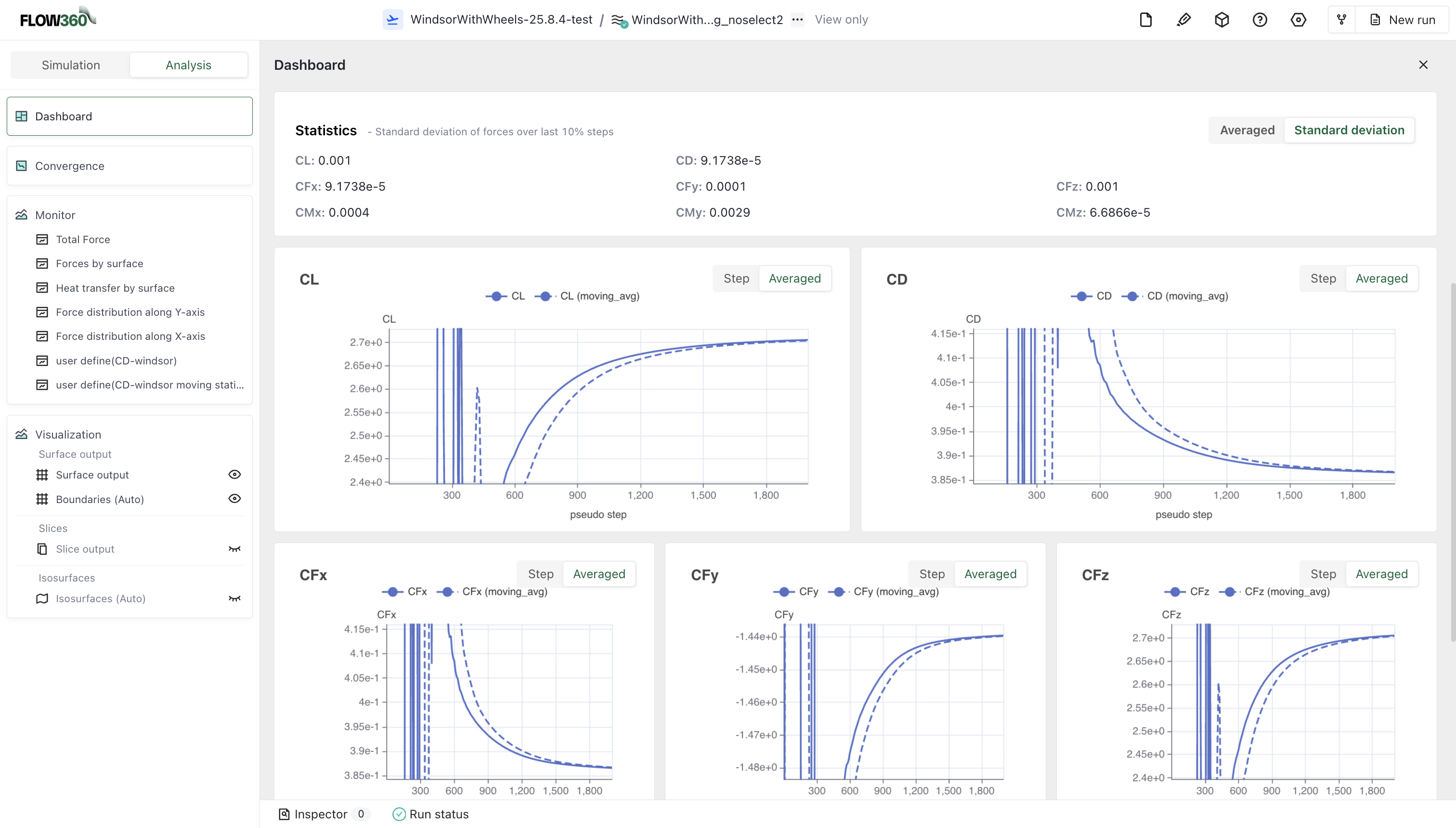
Task: Open Heat transfer by surface monitor
Action: point(115,288)
